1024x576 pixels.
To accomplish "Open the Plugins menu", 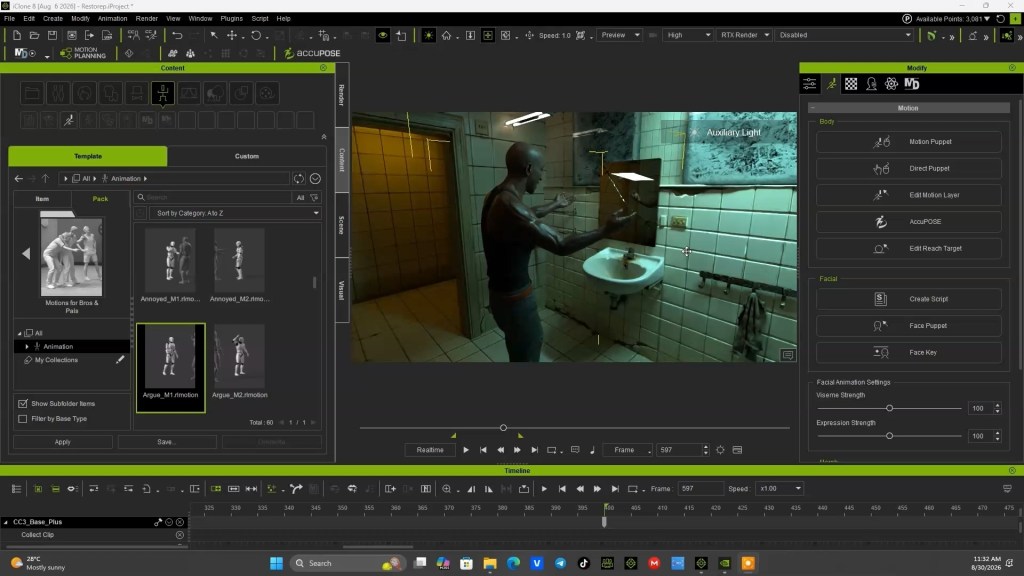I will (231, 18).
